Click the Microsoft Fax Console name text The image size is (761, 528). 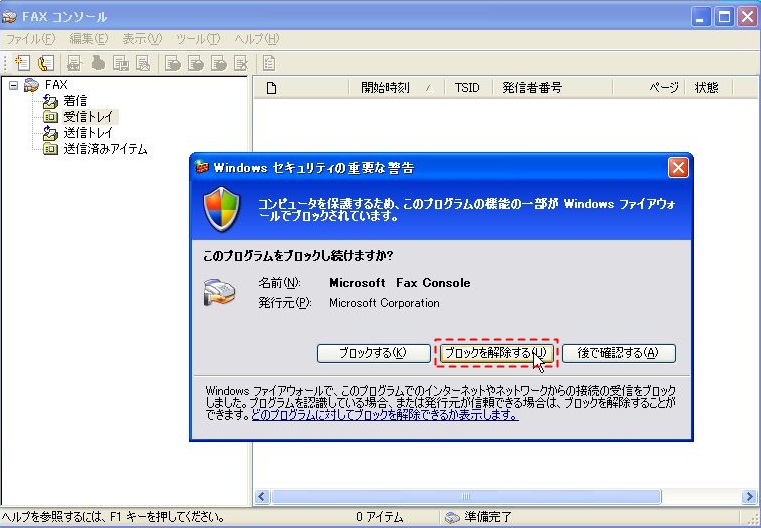(399, 283)
